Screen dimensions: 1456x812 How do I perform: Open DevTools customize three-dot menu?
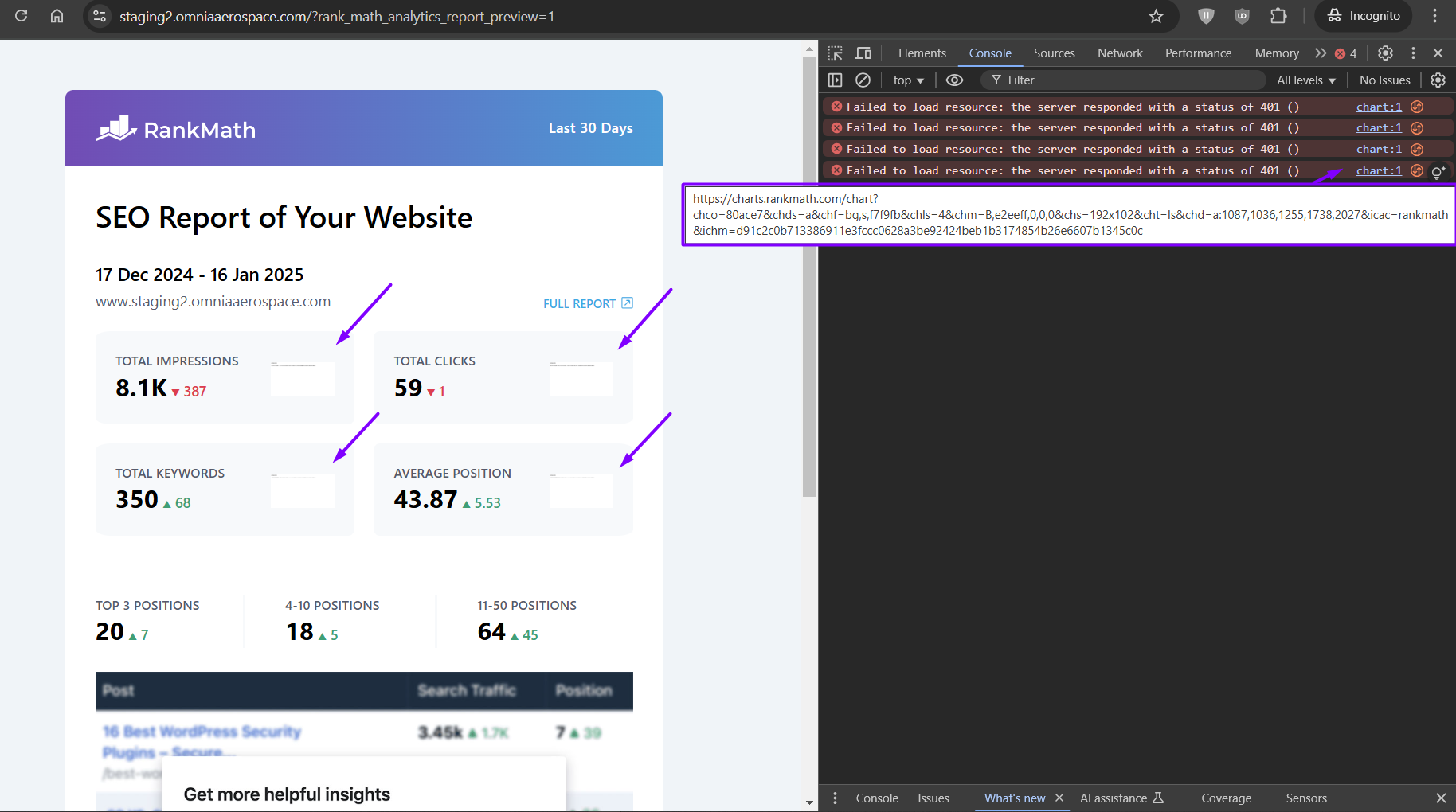pyautogui.click(x=1413, y=53)
